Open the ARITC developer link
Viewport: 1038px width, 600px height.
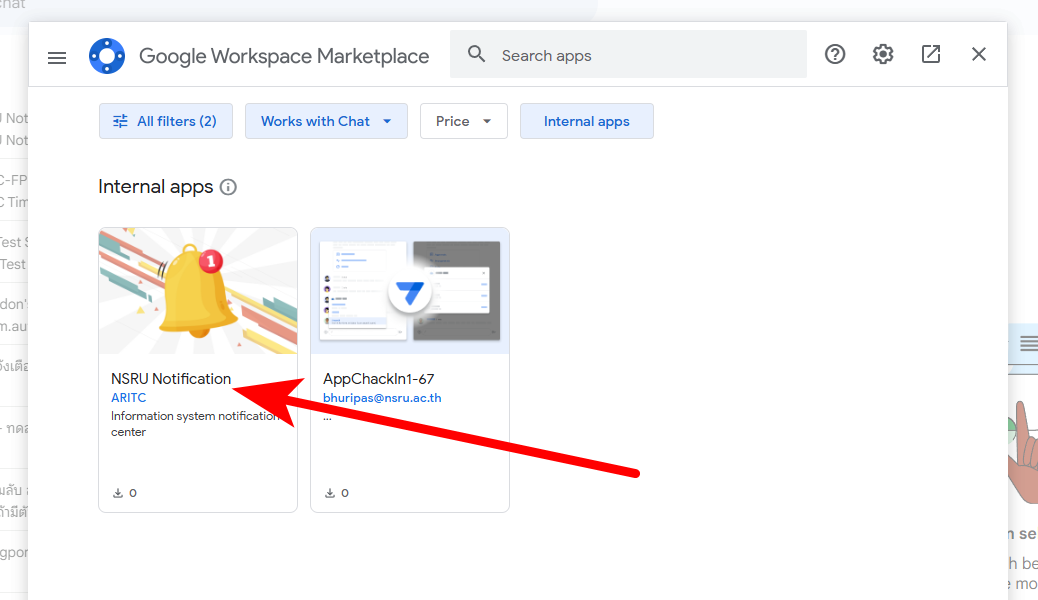coord(128,398)
